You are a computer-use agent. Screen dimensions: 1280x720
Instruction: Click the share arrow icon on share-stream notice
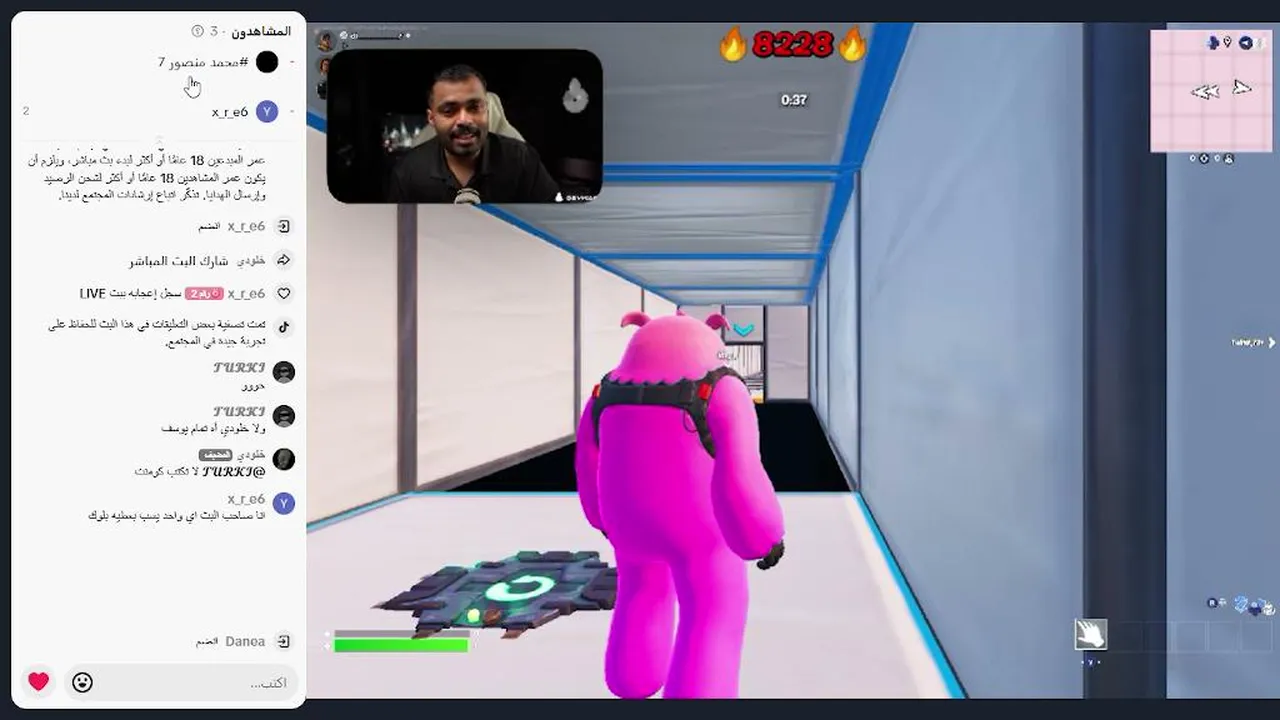click(x=284, y=260)
